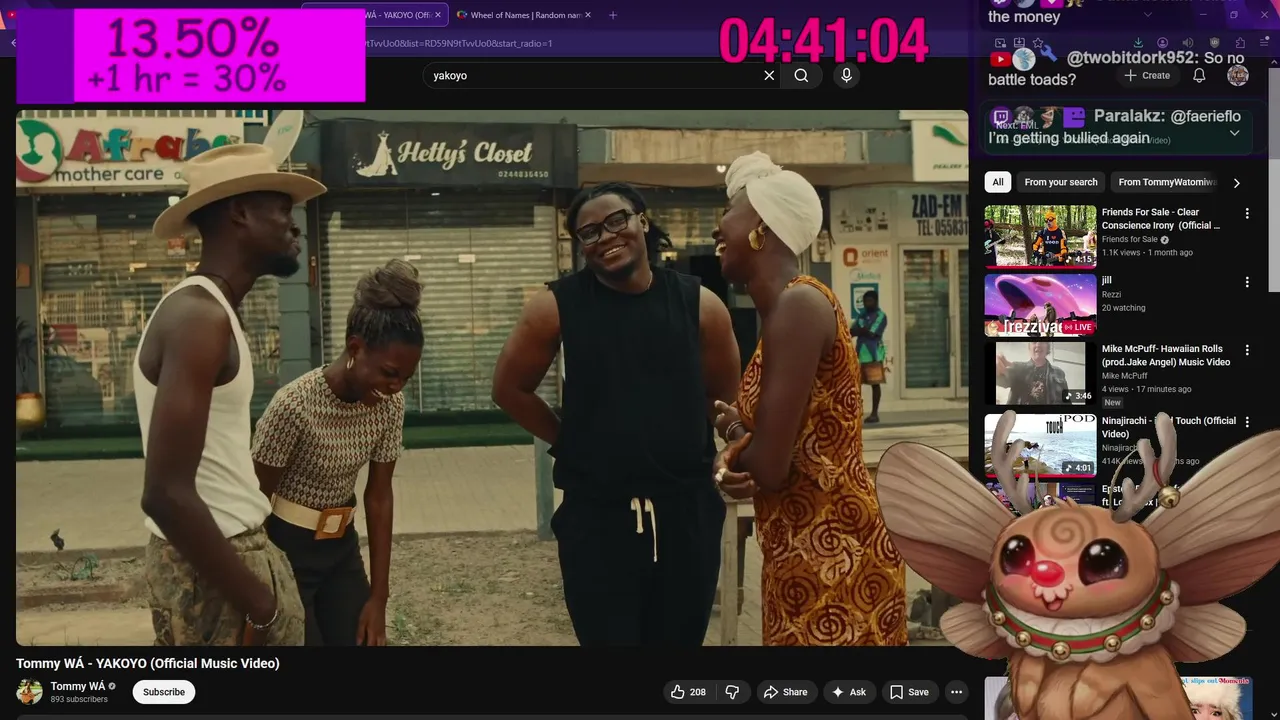Screen dimensions: 1280x720
Task: Click the browser address bar URL
Action: point(460,43)
